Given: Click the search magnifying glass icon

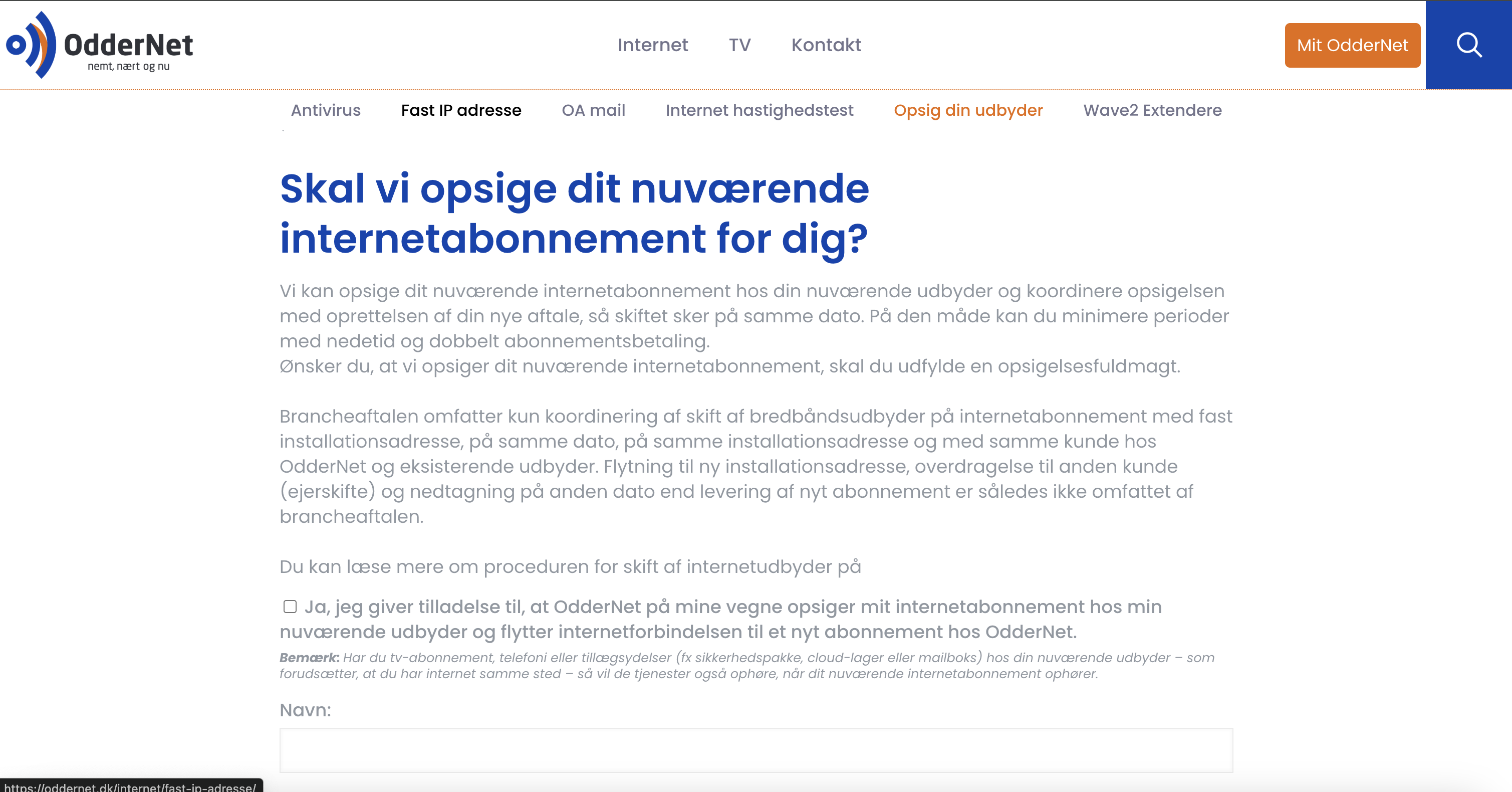Looking at the screenshot, I should pyautogui.click(x=1470, y=45).
